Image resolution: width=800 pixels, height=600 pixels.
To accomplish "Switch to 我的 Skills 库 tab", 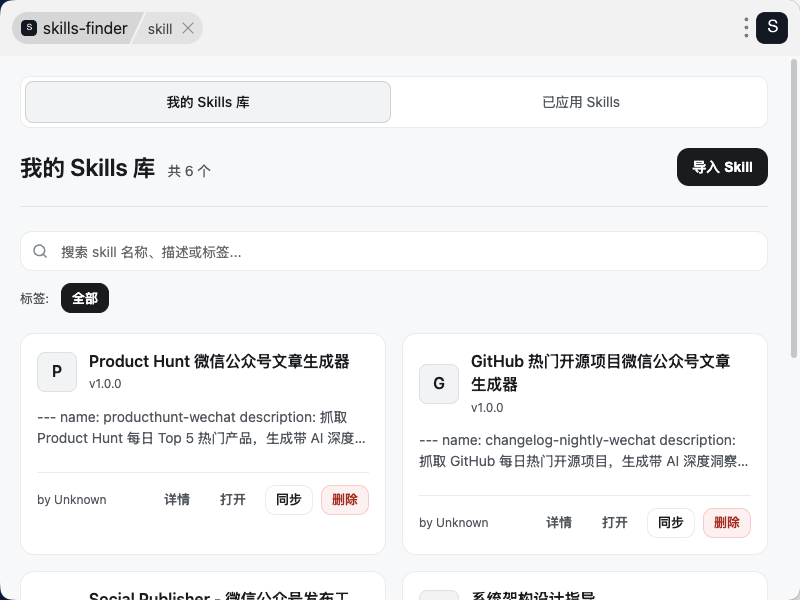I will 208,102.
